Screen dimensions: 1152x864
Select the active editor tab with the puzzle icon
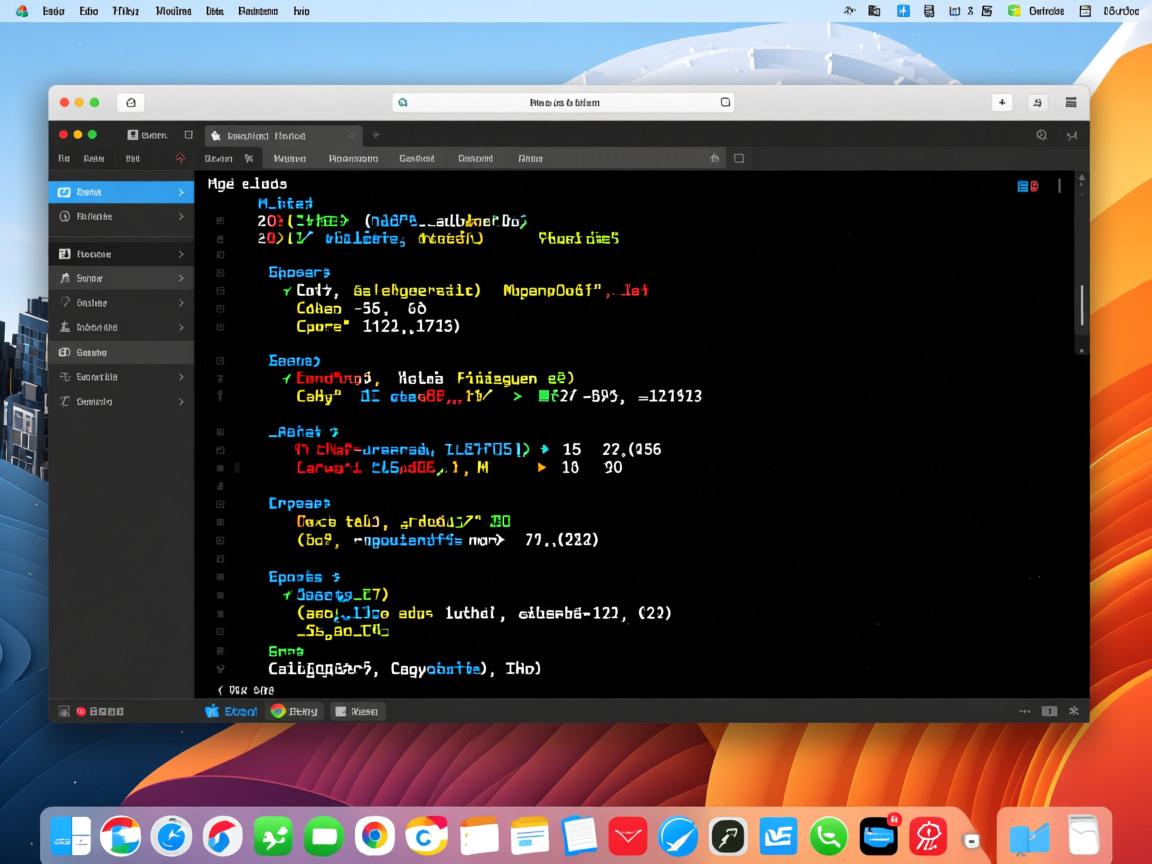pos(282,135)
